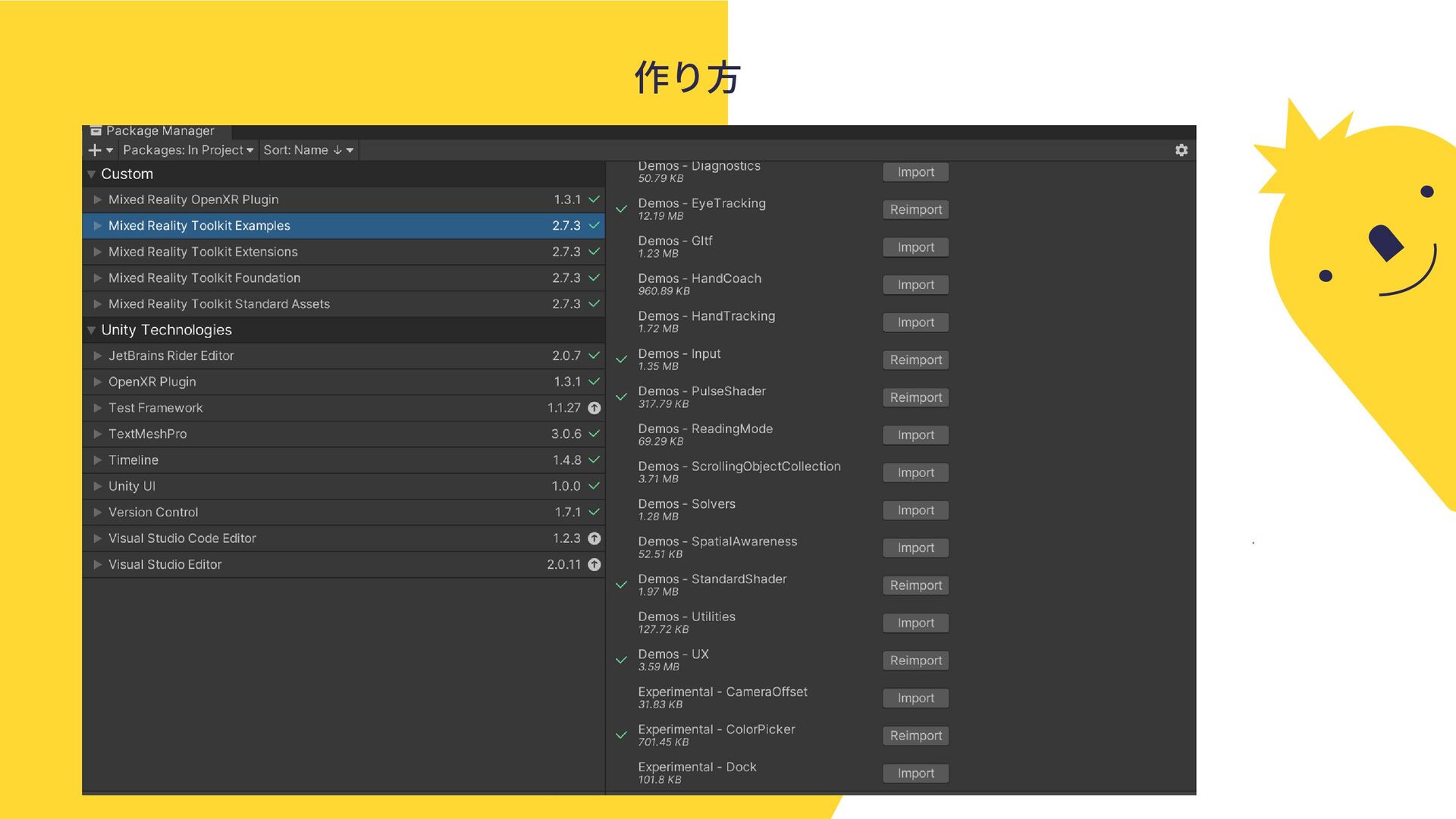1456x819 pixels.
Task: Collapse the Custom package group
Action: tap(92, 174)
